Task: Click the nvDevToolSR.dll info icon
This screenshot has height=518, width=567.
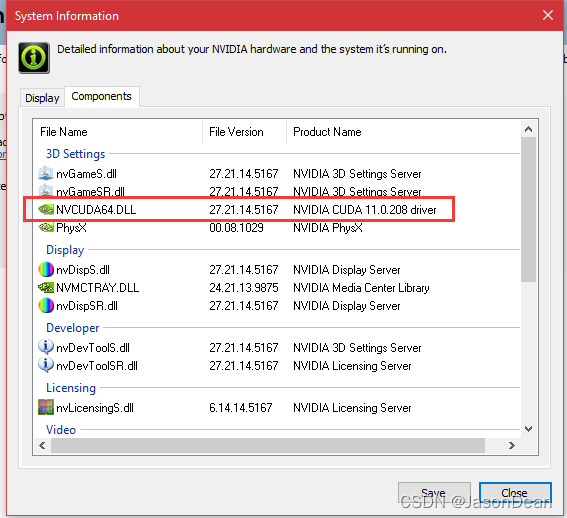Action: pyautogui.click(x=46, y=365)
